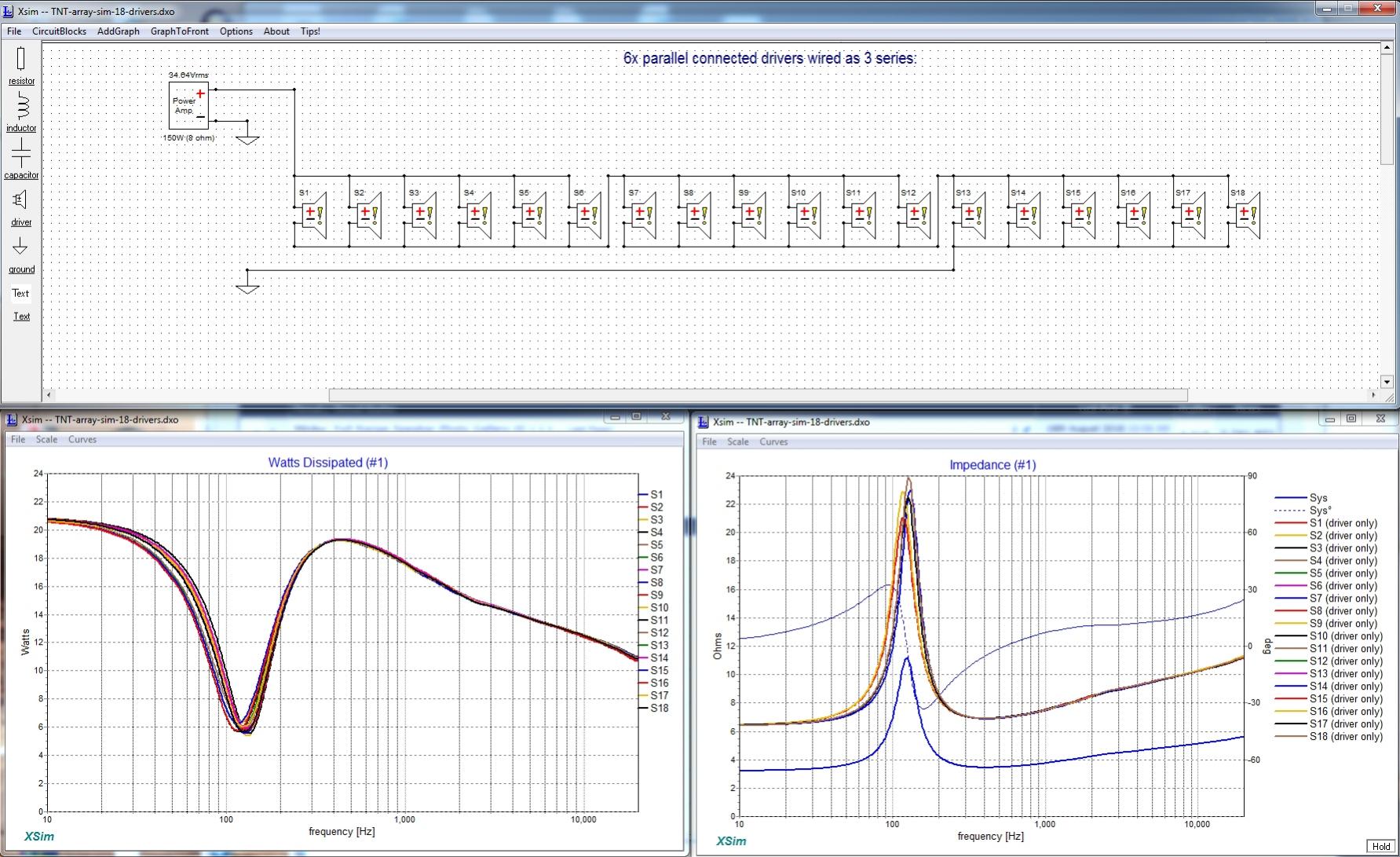Click the Watts Dissipated (#1) graph title

(328, 463)
